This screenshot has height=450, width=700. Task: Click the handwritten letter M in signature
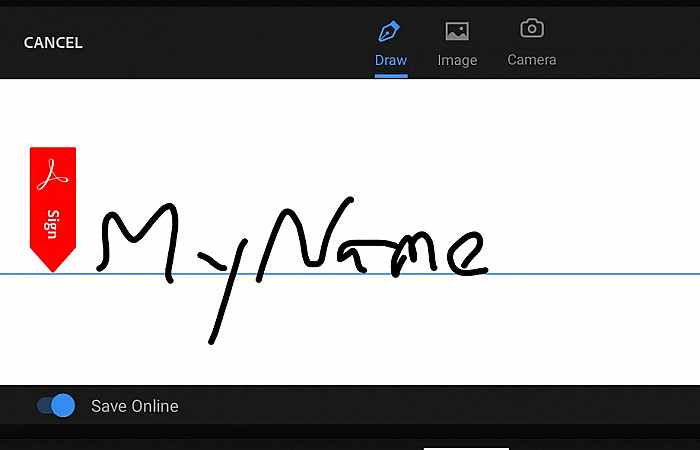pos(138,240)
